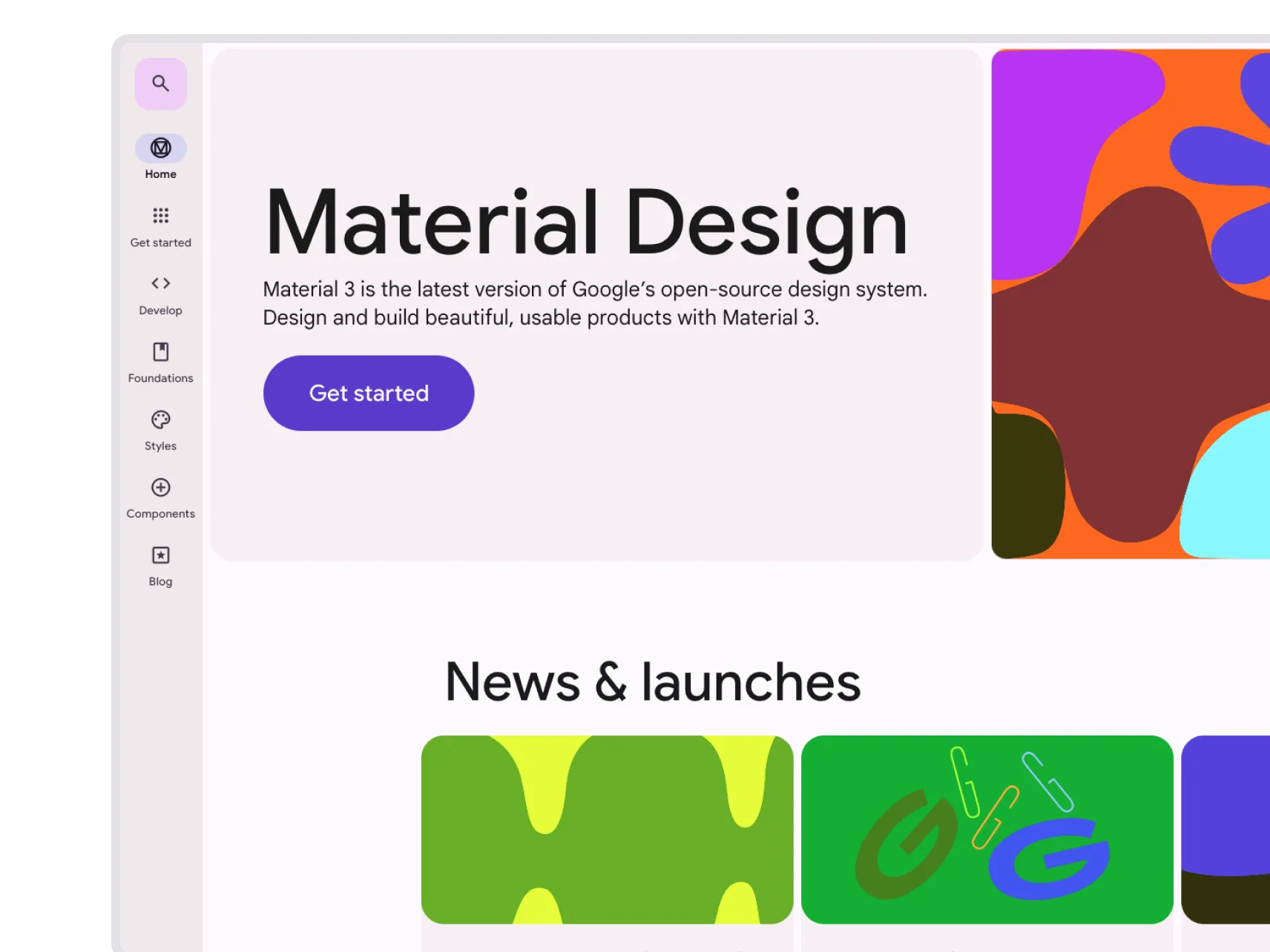The image size is (1270, 952).
Task: Click the News & launches heading
Action: pyautogui.click(x=653, y=682)
